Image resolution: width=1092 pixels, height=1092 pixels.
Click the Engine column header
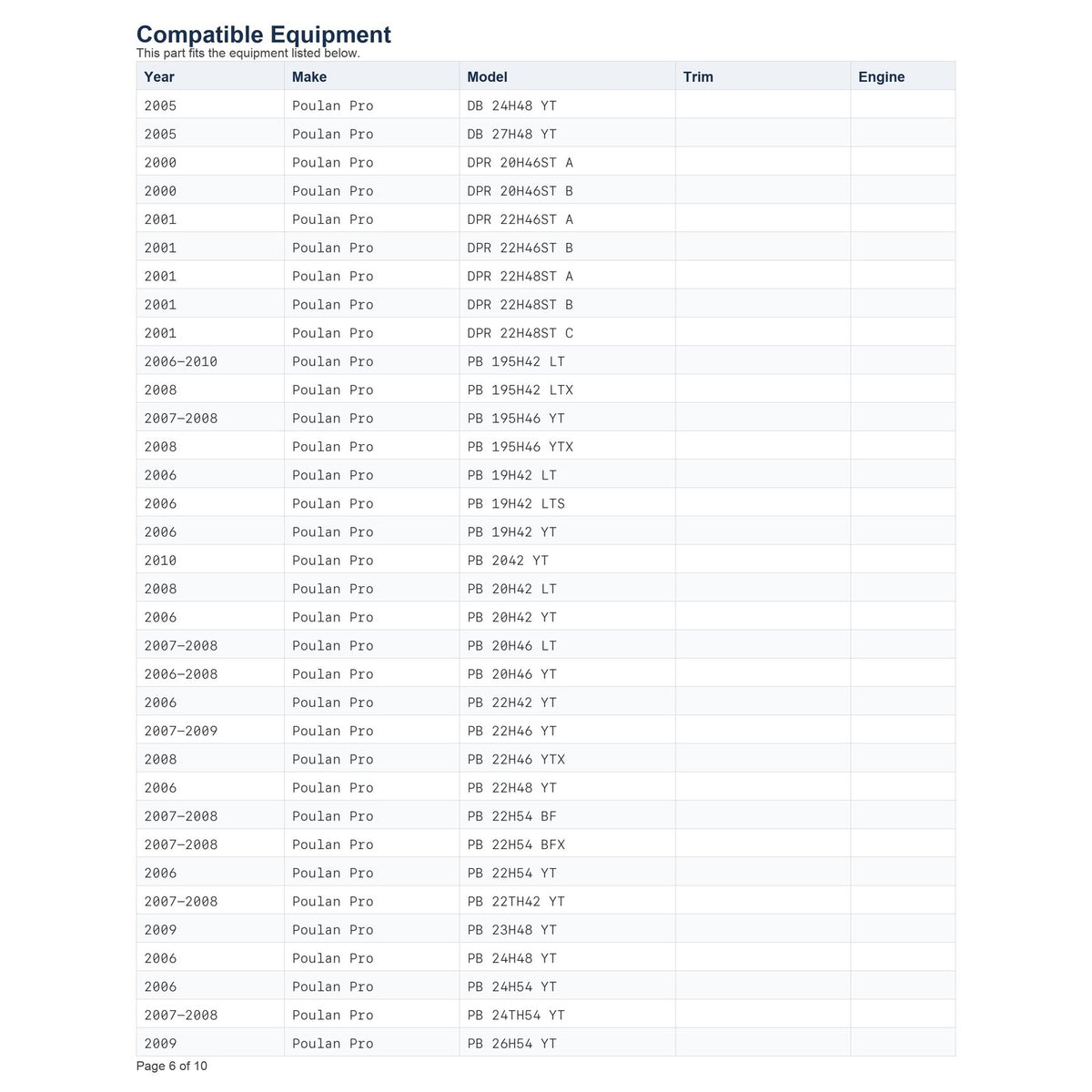pos(903,76)
